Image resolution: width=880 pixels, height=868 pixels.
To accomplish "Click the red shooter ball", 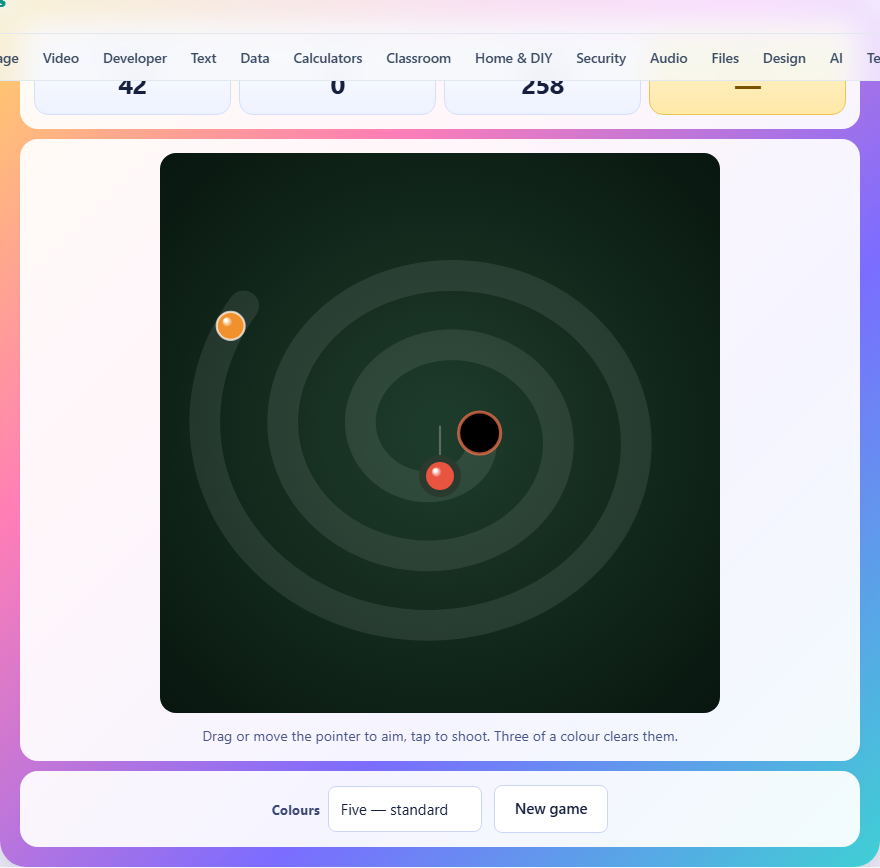I will tap(439, 476).
